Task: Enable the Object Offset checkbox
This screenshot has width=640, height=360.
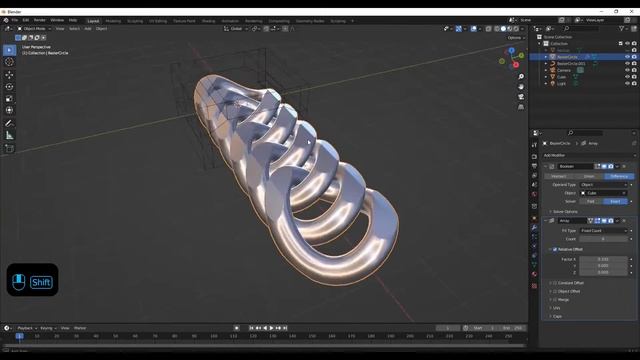Action: [x=555, y=291]
